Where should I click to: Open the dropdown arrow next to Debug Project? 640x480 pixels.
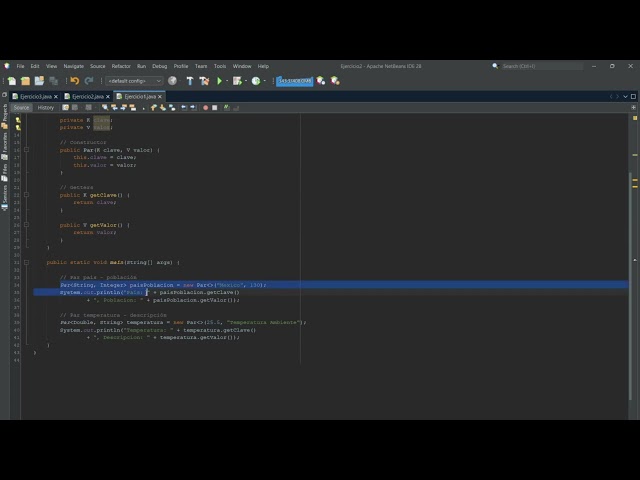click(246, 81)
